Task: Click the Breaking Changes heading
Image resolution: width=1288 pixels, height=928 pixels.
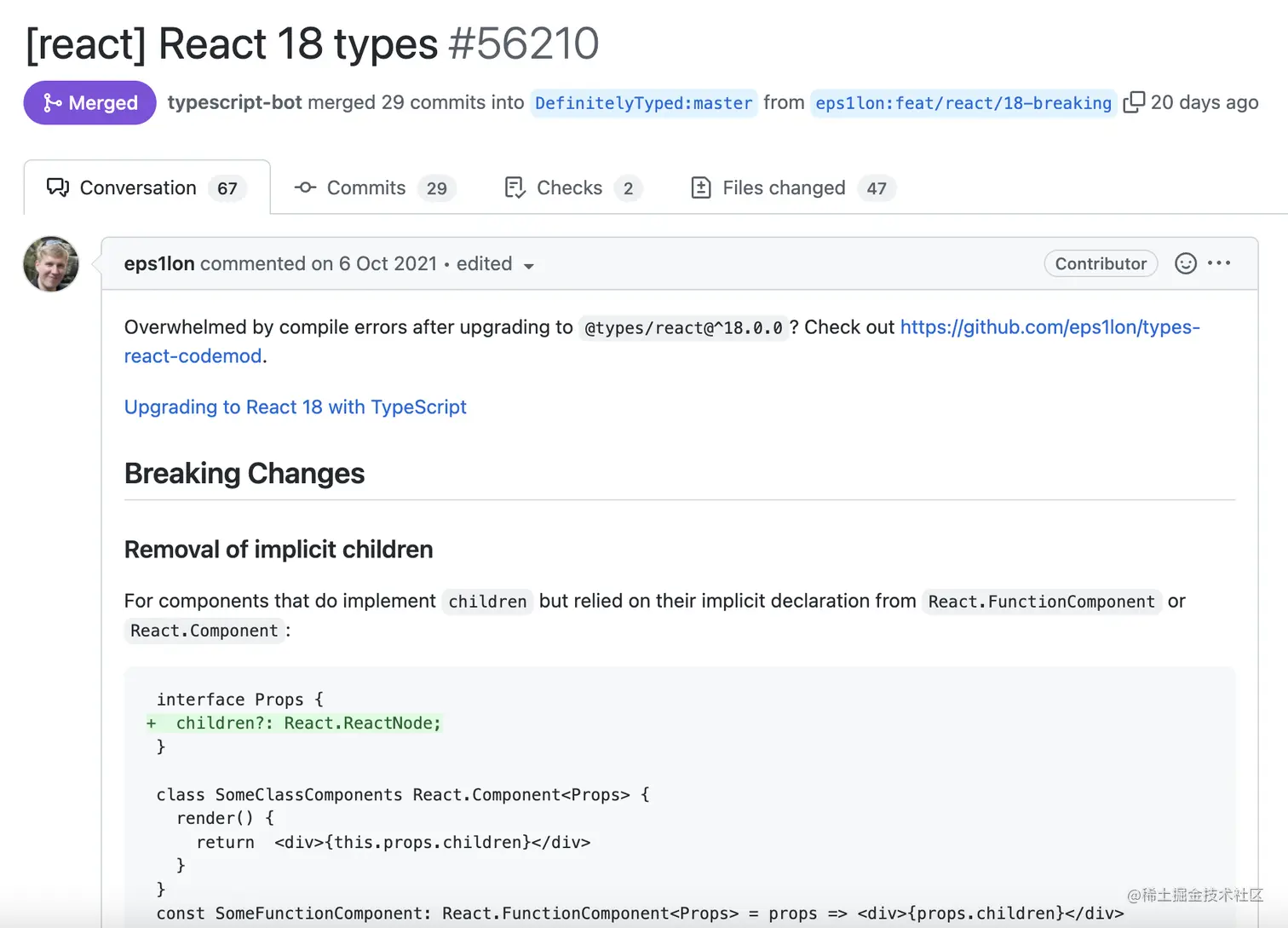Action: pyautogui.click(x=244, y=474)
